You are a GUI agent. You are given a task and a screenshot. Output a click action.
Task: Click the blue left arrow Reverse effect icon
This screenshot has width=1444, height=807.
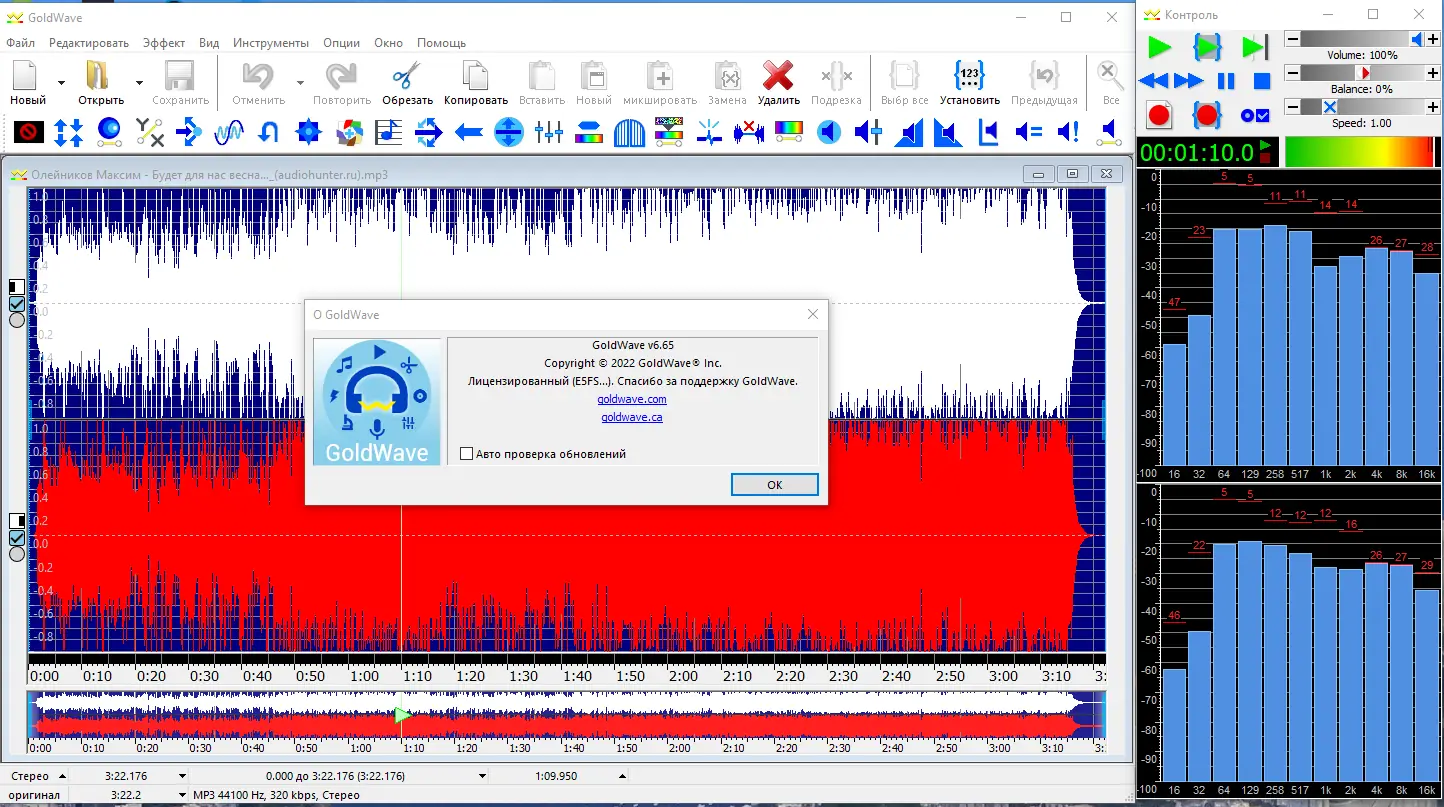[x=469, y=131]
